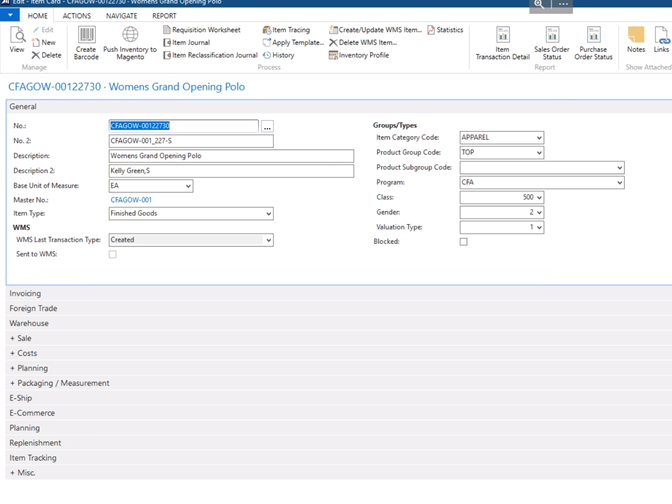
Task: Expand the Item Tracking FastTab
Action: tap(339, 458)
